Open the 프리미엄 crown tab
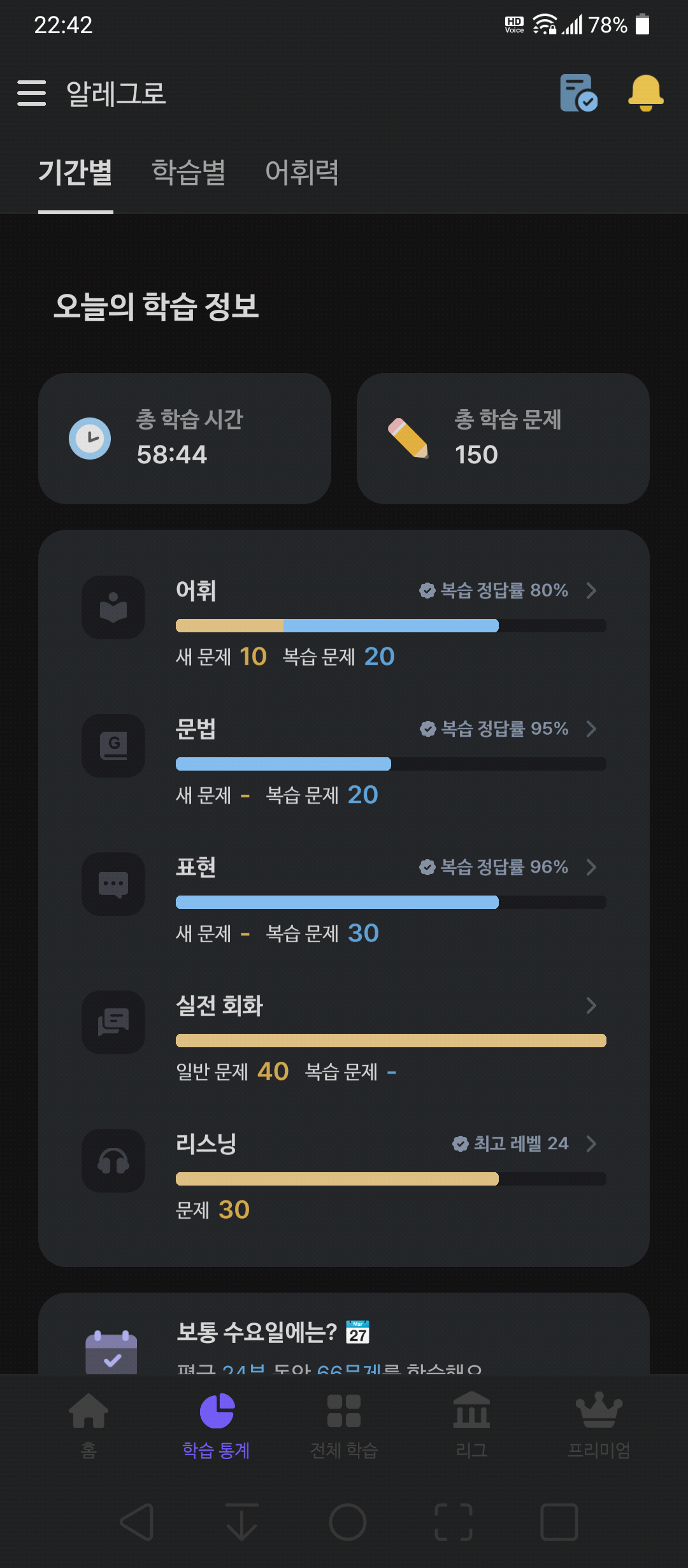Viewport: 688px width, 1568px height. [599, 1425]
